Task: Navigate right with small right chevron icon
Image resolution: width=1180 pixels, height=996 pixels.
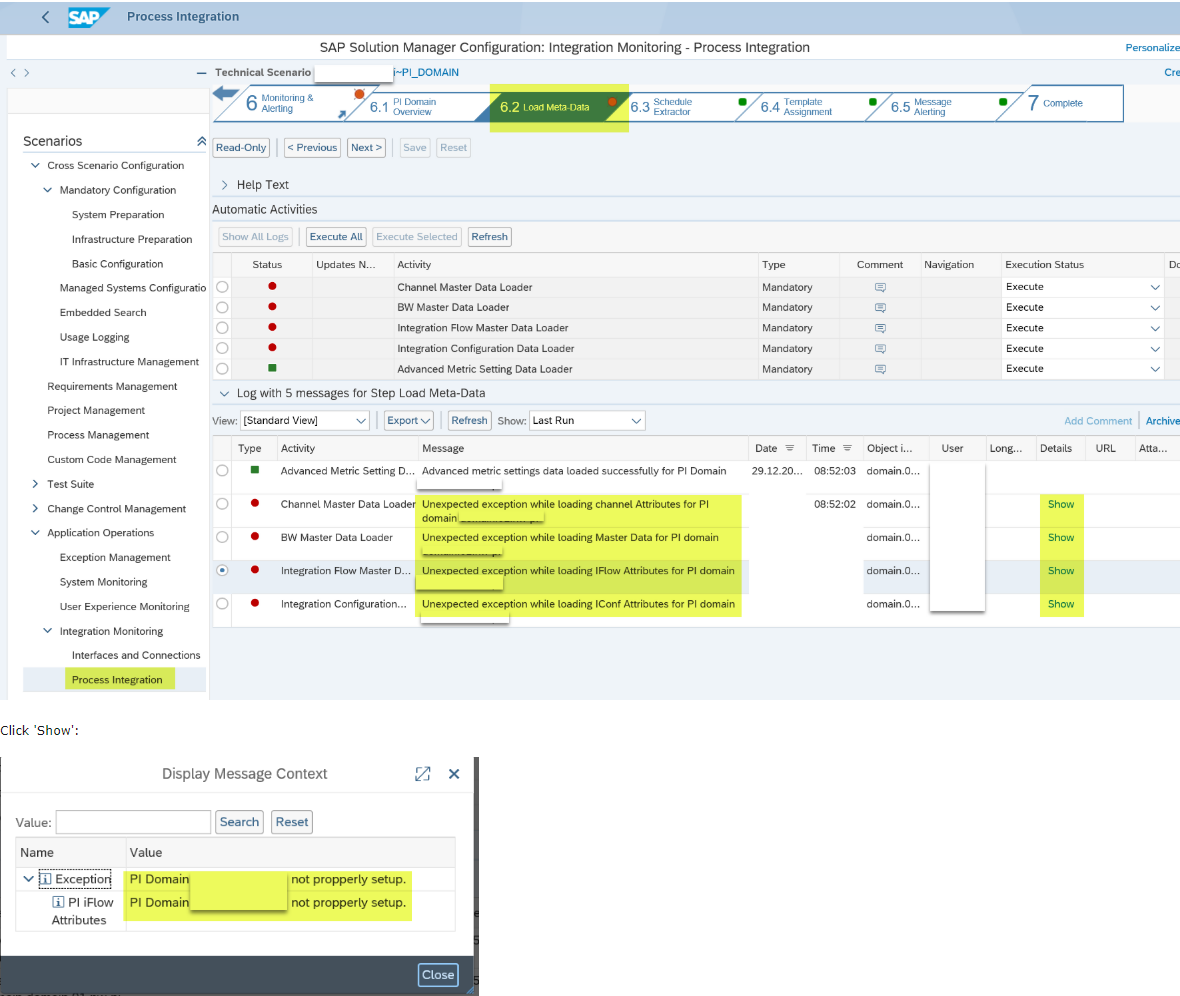Action: tap(26, 73)
